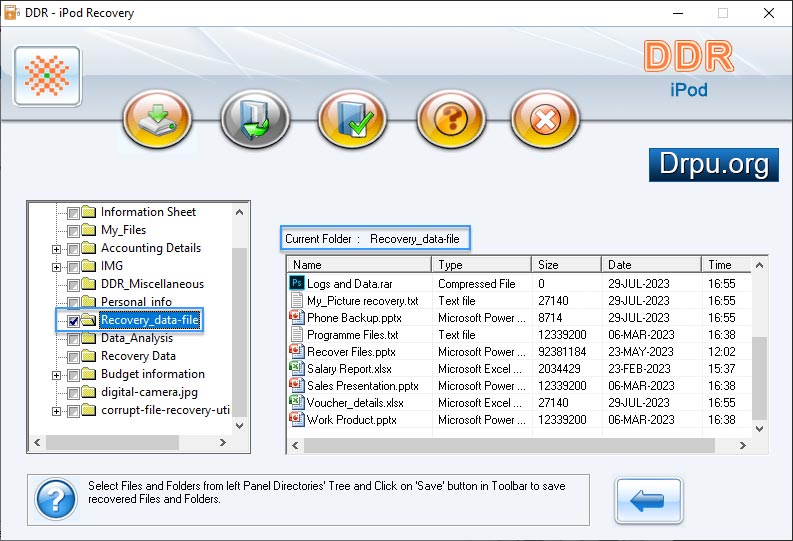Image resolution: width=793 pixels, height=541 pixels.
Task: Check the DDR_Miscellaneous checkbox
Action: tap(73, 285)
